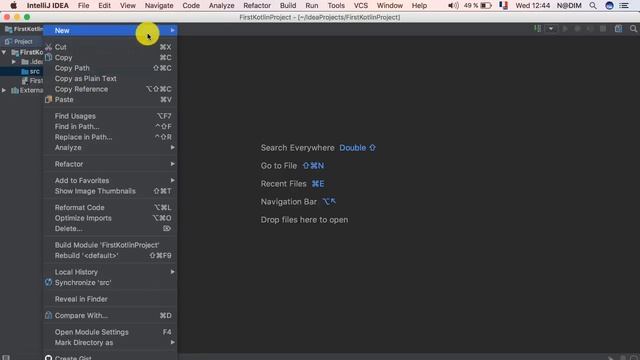Open the View menu

click(x=128, y=5)
